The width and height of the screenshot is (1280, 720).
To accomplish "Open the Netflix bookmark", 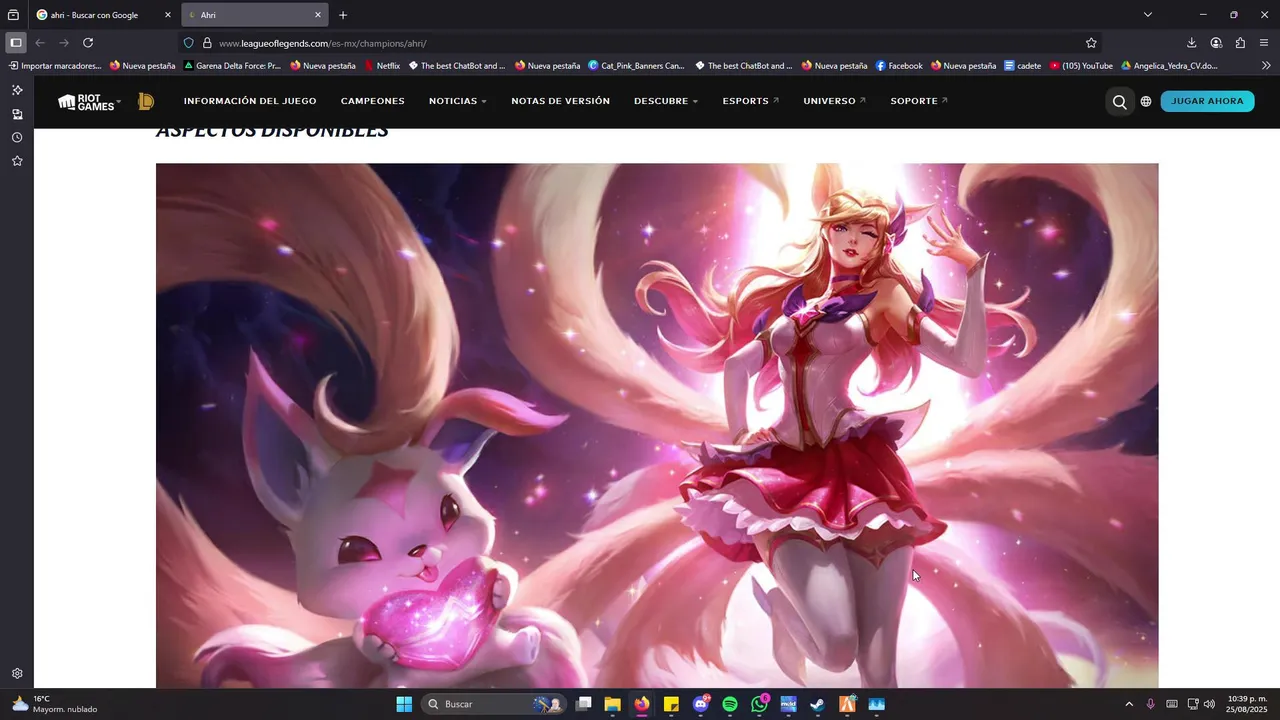I will [382, 66].
